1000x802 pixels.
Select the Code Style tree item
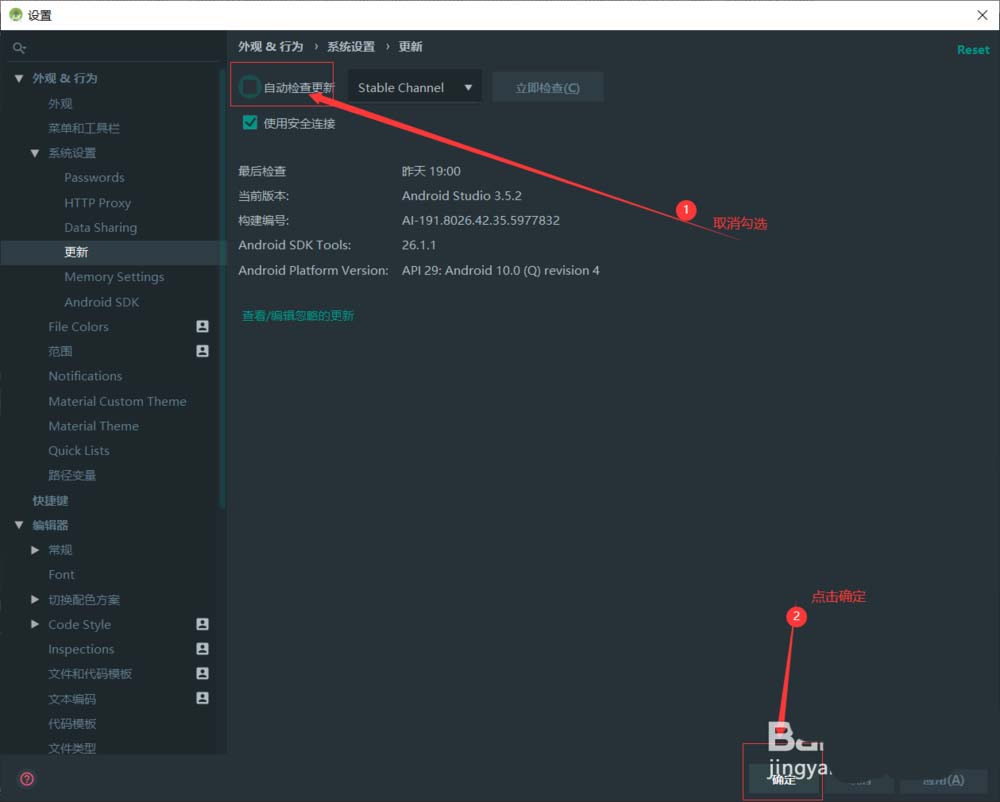click(80, 624)
